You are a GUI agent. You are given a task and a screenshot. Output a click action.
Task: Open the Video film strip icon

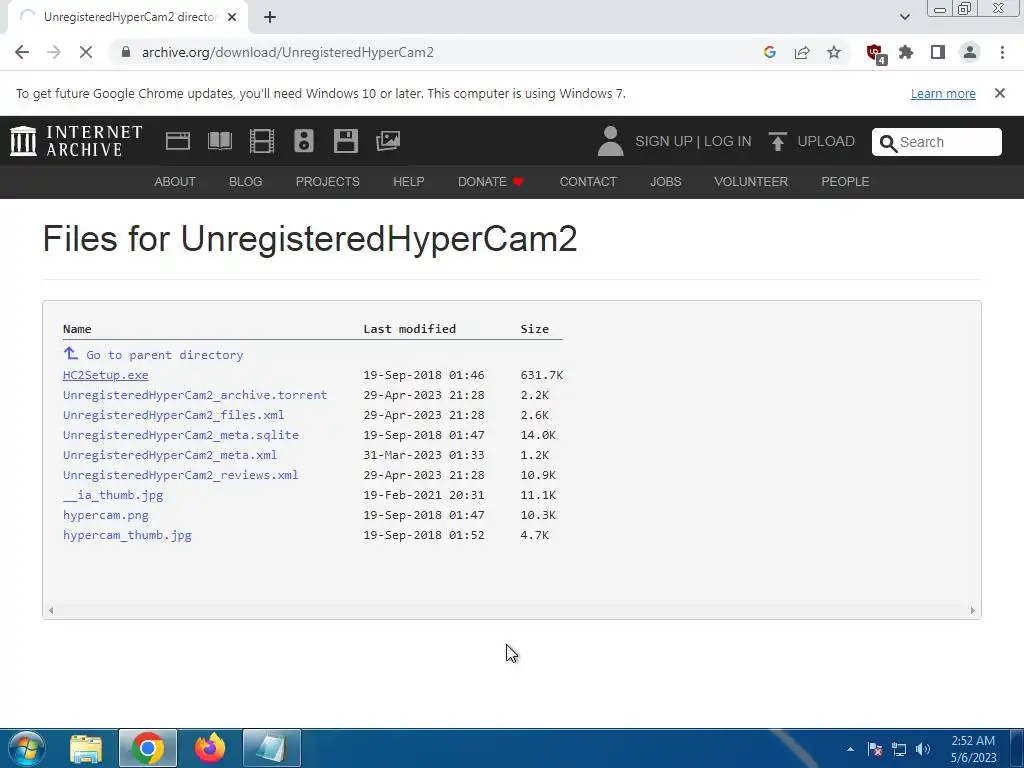point(262,141)
